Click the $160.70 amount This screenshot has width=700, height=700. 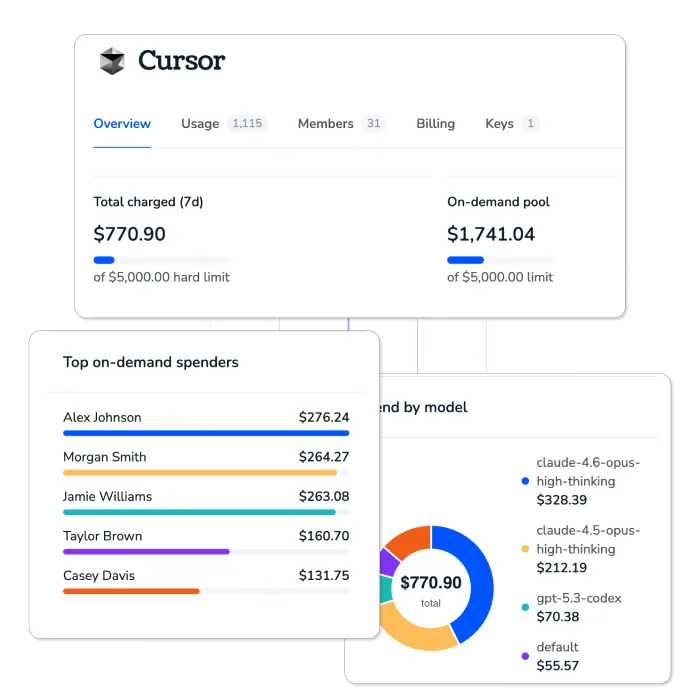(324, 536)
